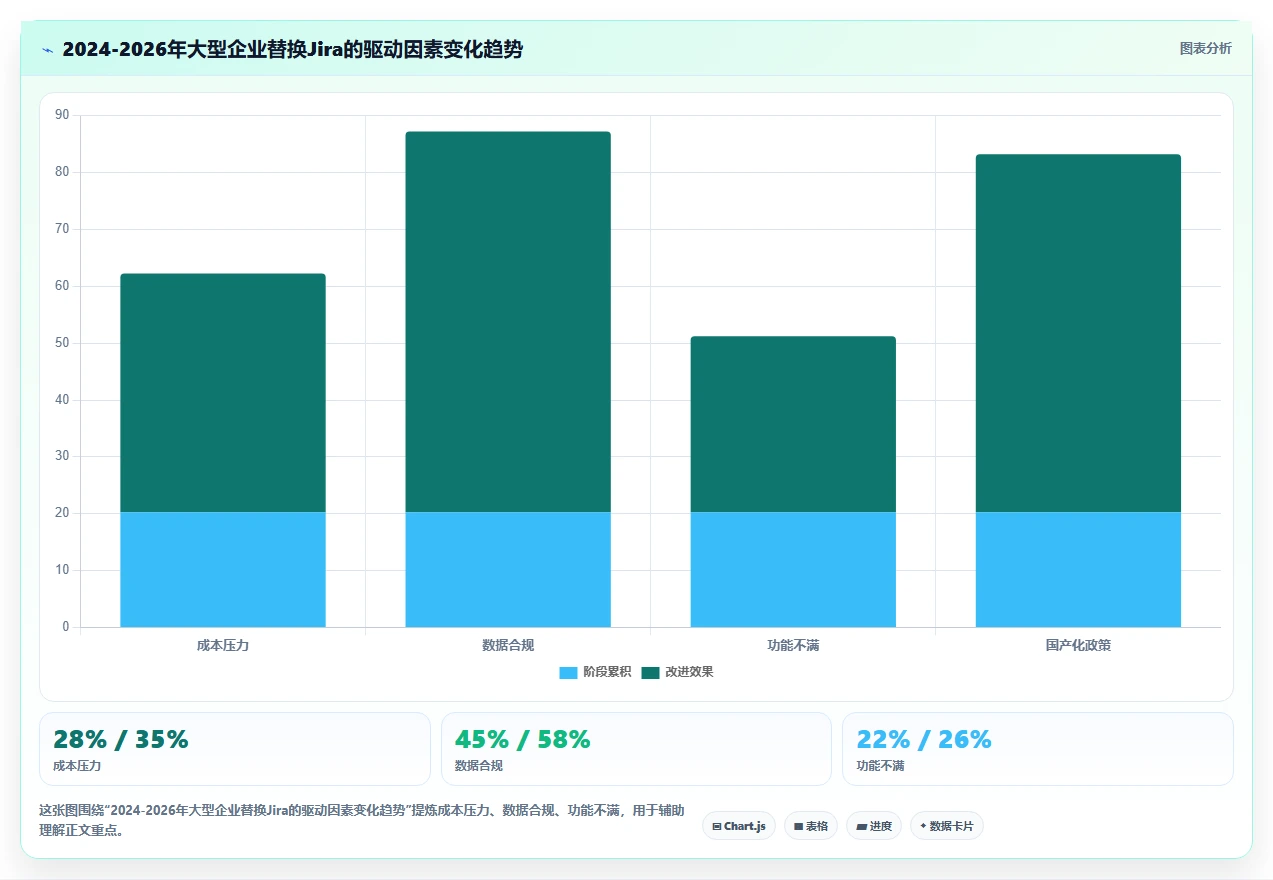Image resolution: width=1273 pixels, height=880 pixels.
Task: Click the 图表分析 label in header
Action: (x=1206, y=48)
